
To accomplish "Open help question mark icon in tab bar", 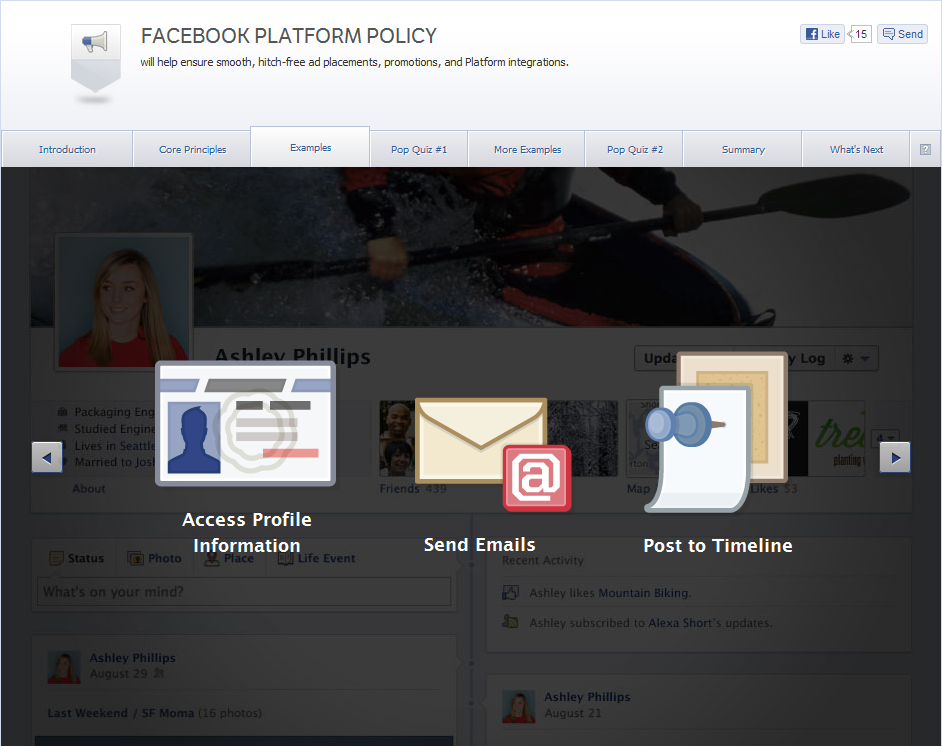I will point(925,150).
